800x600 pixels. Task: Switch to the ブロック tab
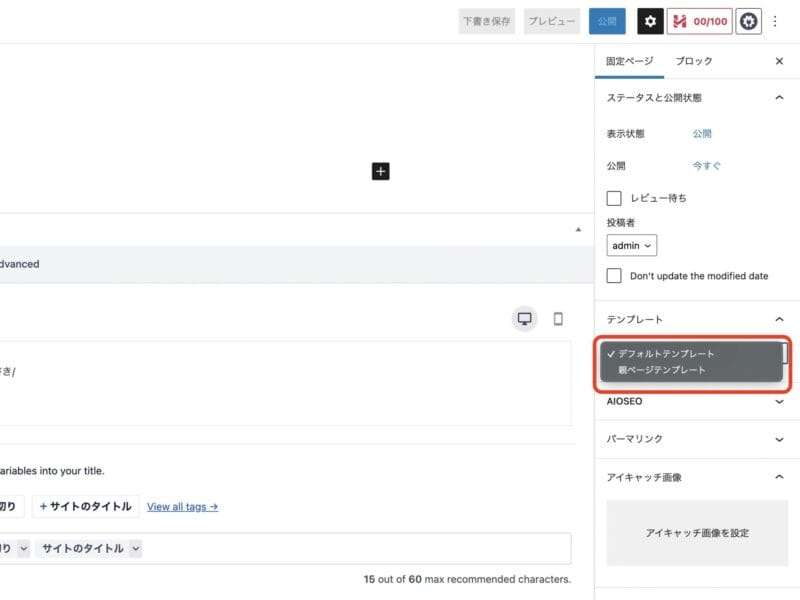(694, 61)
